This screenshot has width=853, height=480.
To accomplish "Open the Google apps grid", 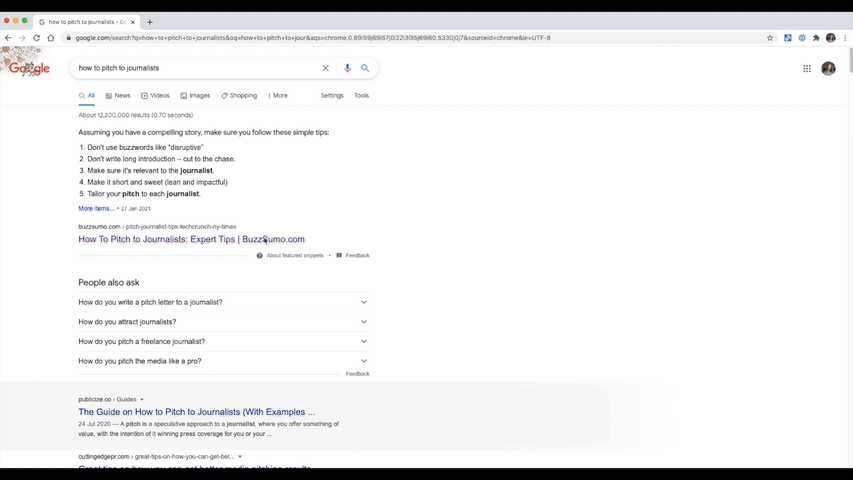I will [807, 69].
